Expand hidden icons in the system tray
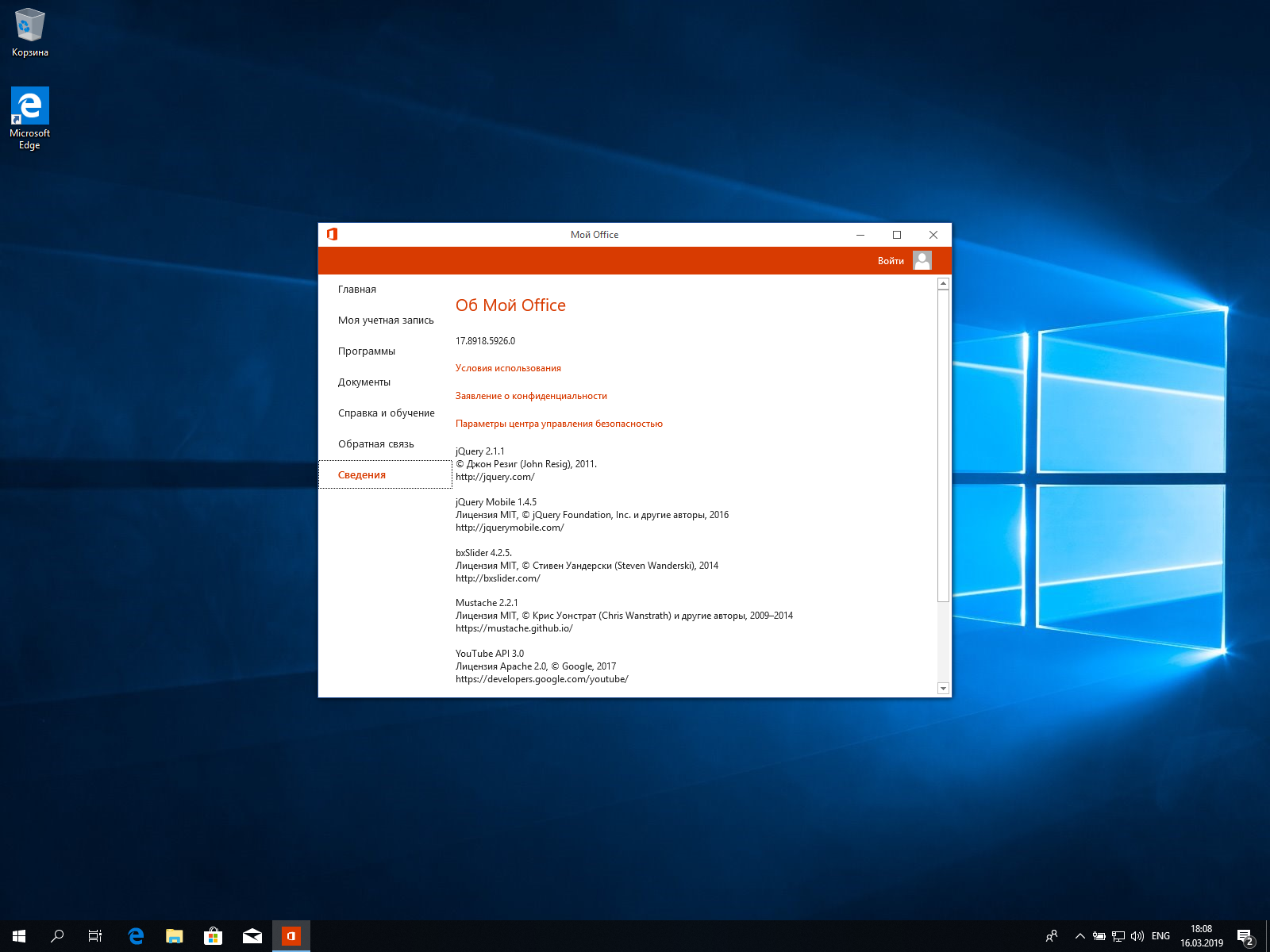 click(x=1080, y=935)
